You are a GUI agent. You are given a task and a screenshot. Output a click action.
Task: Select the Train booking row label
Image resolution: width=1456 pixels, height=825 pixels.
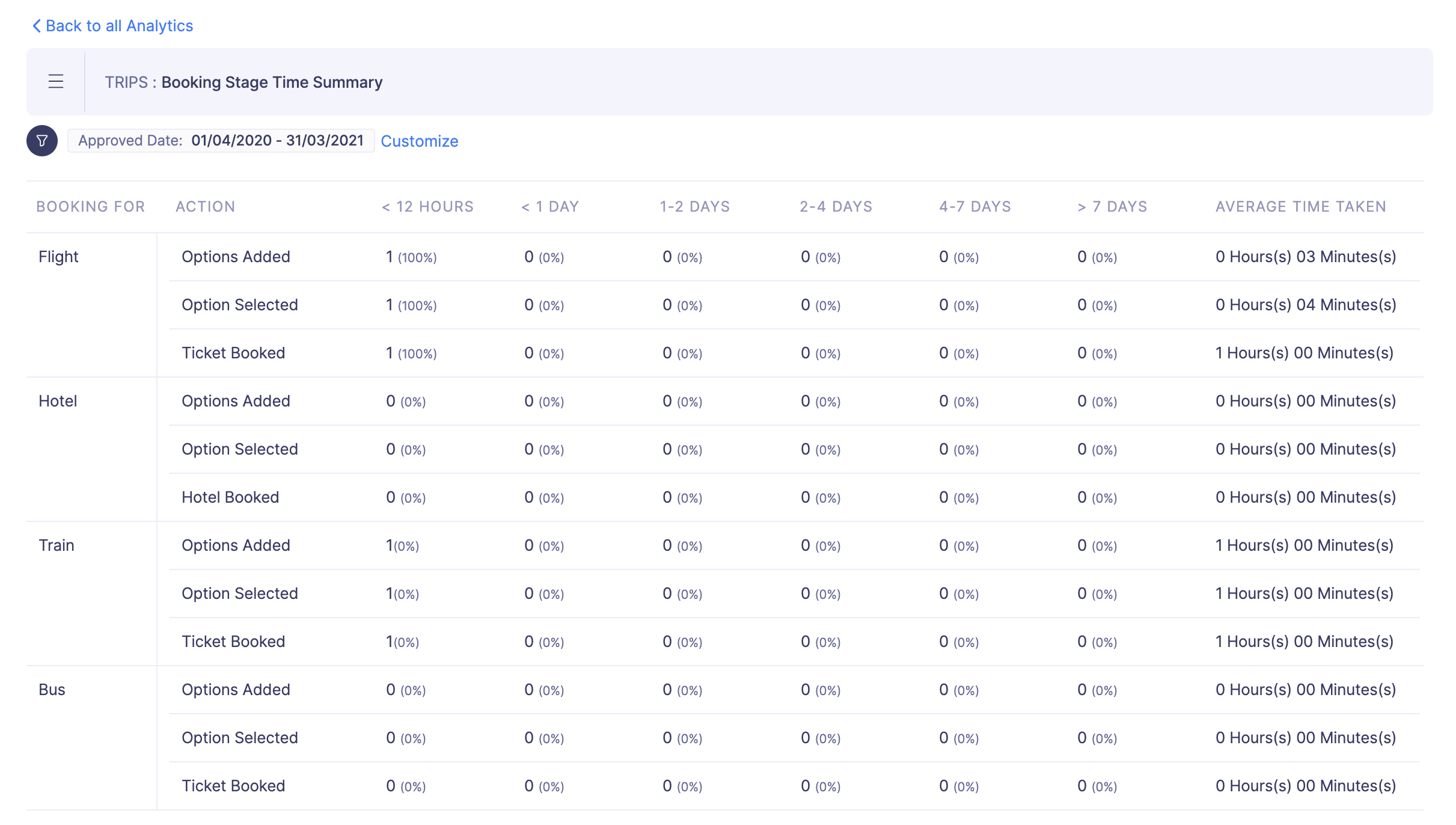pos(57,545)
